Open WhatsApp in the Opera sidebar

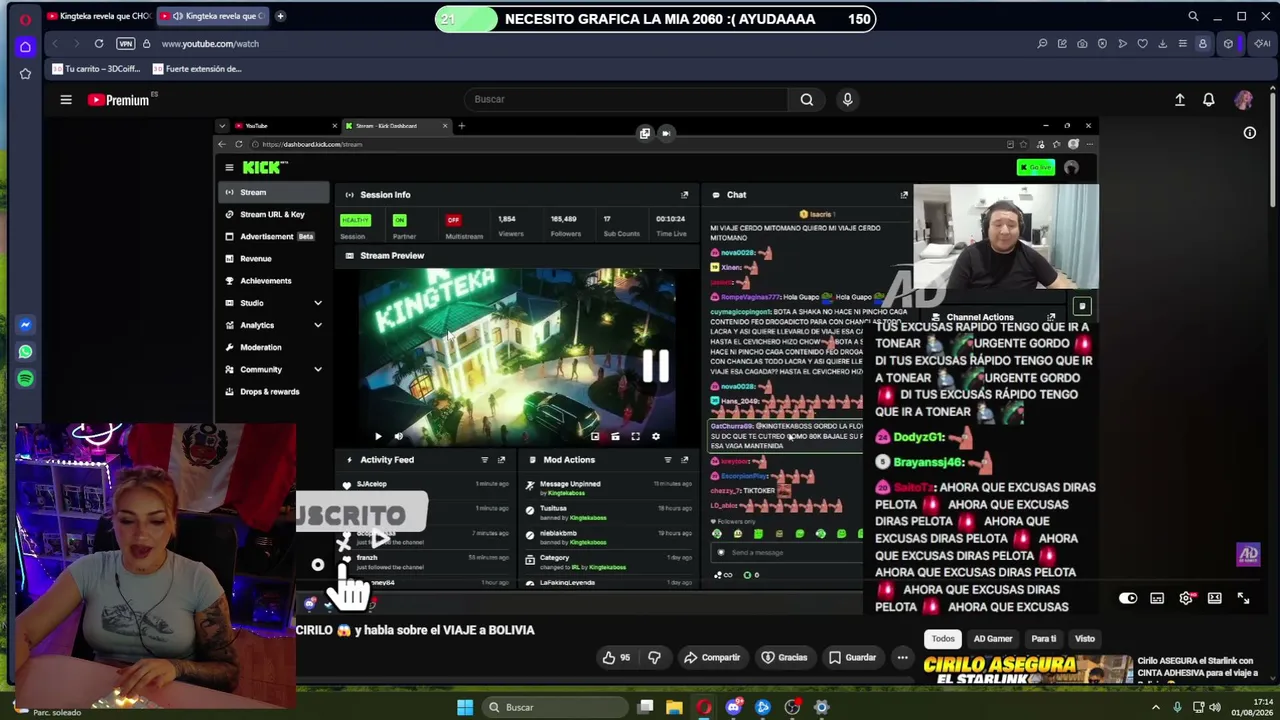(x=25, y=352)
